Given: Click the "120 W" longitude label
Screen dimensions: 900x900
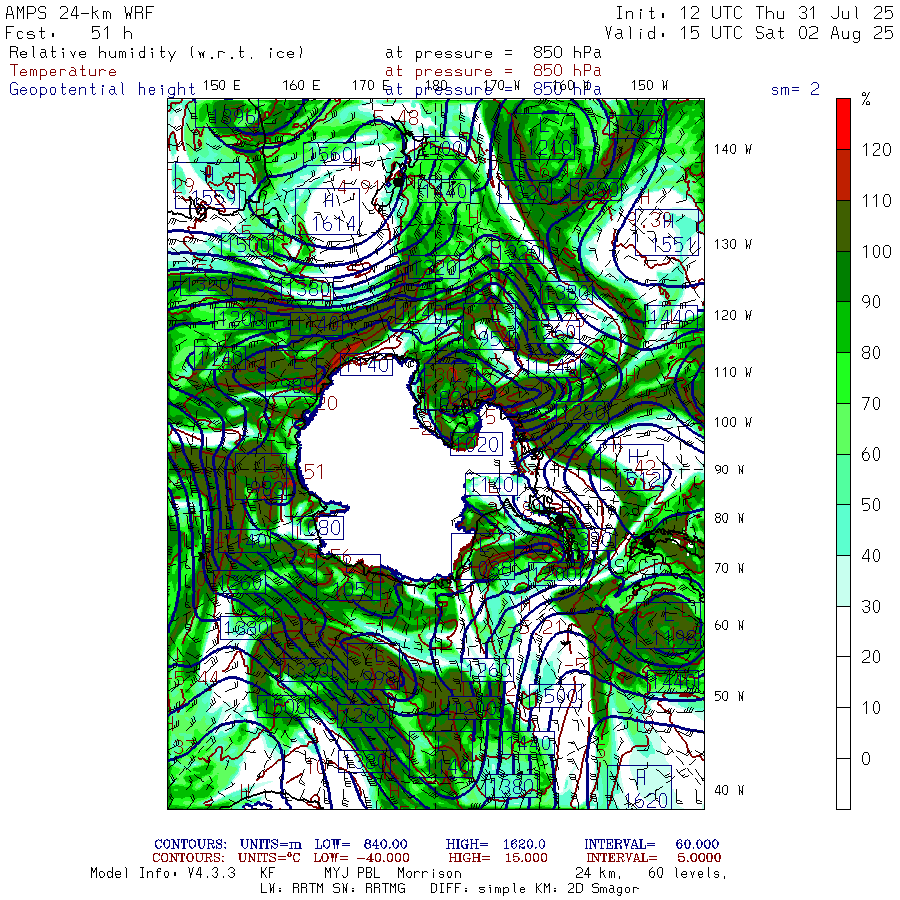Looking at the screenshot, I should [732, 315].
